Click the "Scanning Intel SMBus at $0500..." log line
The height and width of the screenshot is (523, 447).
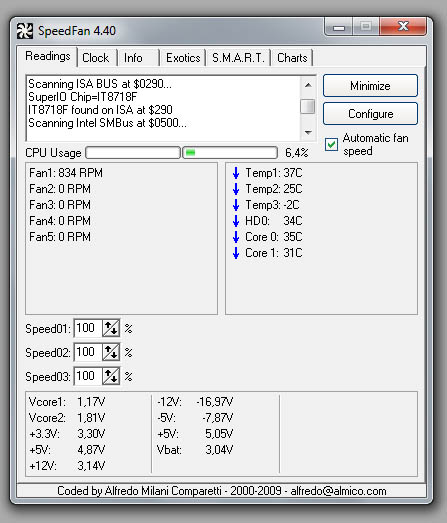coord(107,123)
